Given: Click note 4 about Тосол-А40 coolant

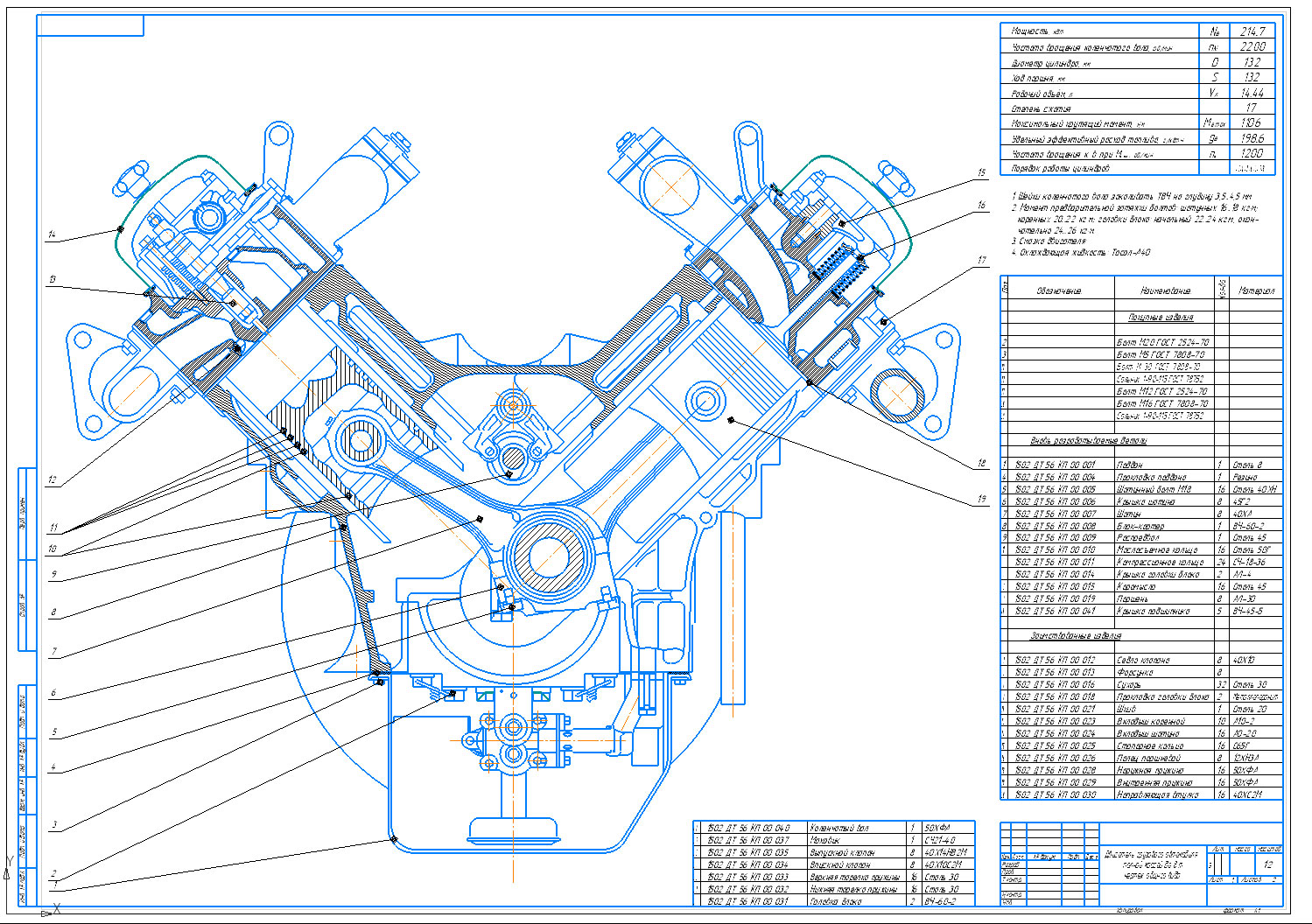Looking at the screenshot, I should pos(1081,253).
